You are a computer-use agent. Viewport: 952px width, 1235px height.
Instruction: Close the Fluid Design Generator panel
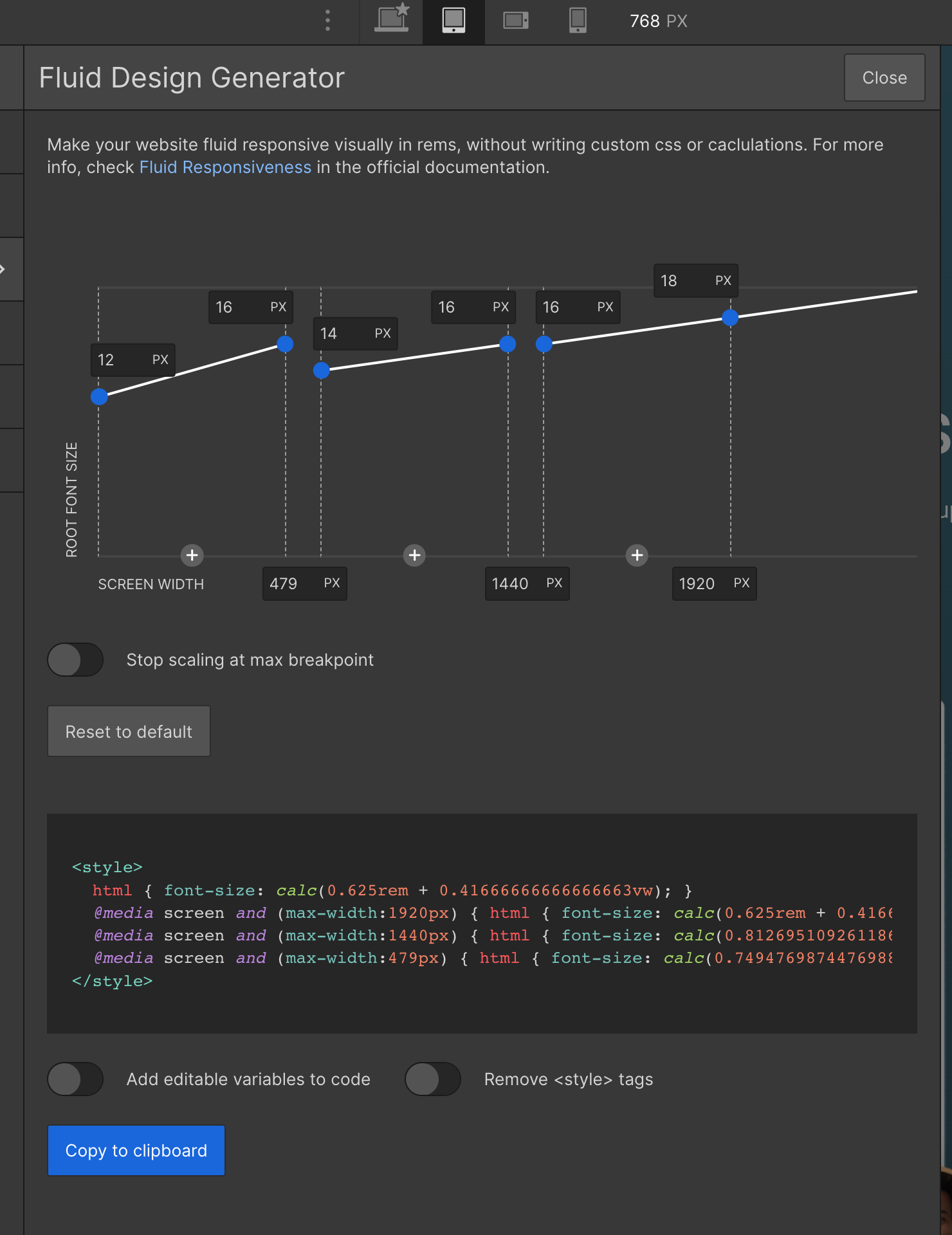click(884, 78)
